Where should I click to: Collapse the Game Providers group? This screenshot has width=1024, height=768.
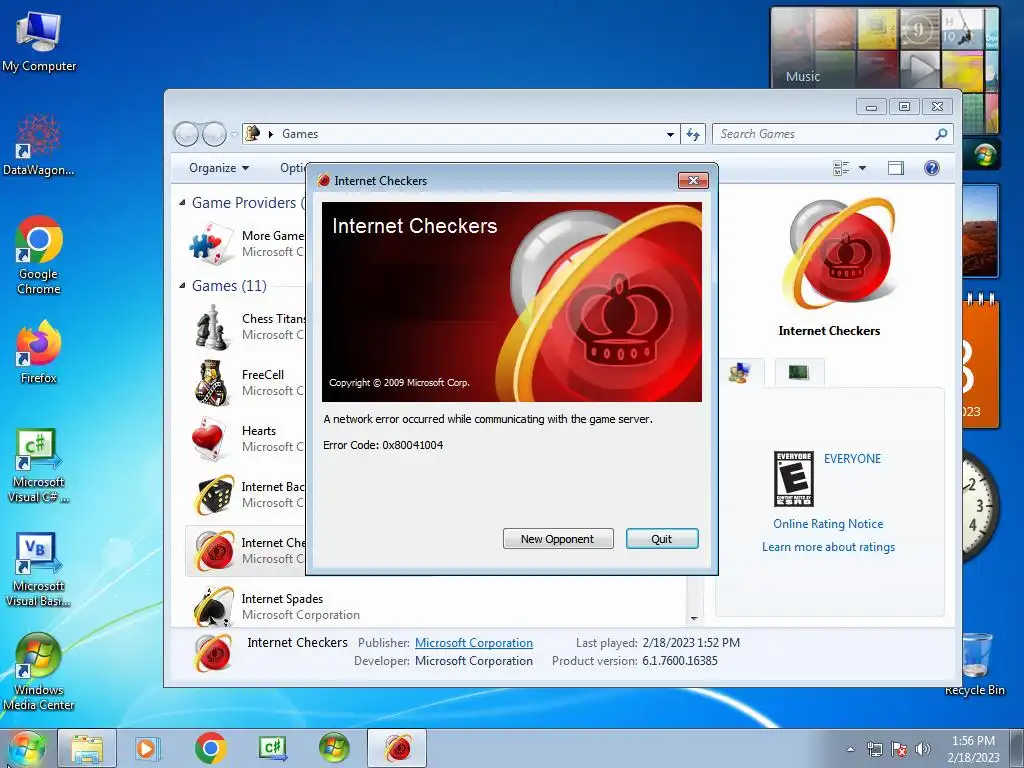[182, 203]
